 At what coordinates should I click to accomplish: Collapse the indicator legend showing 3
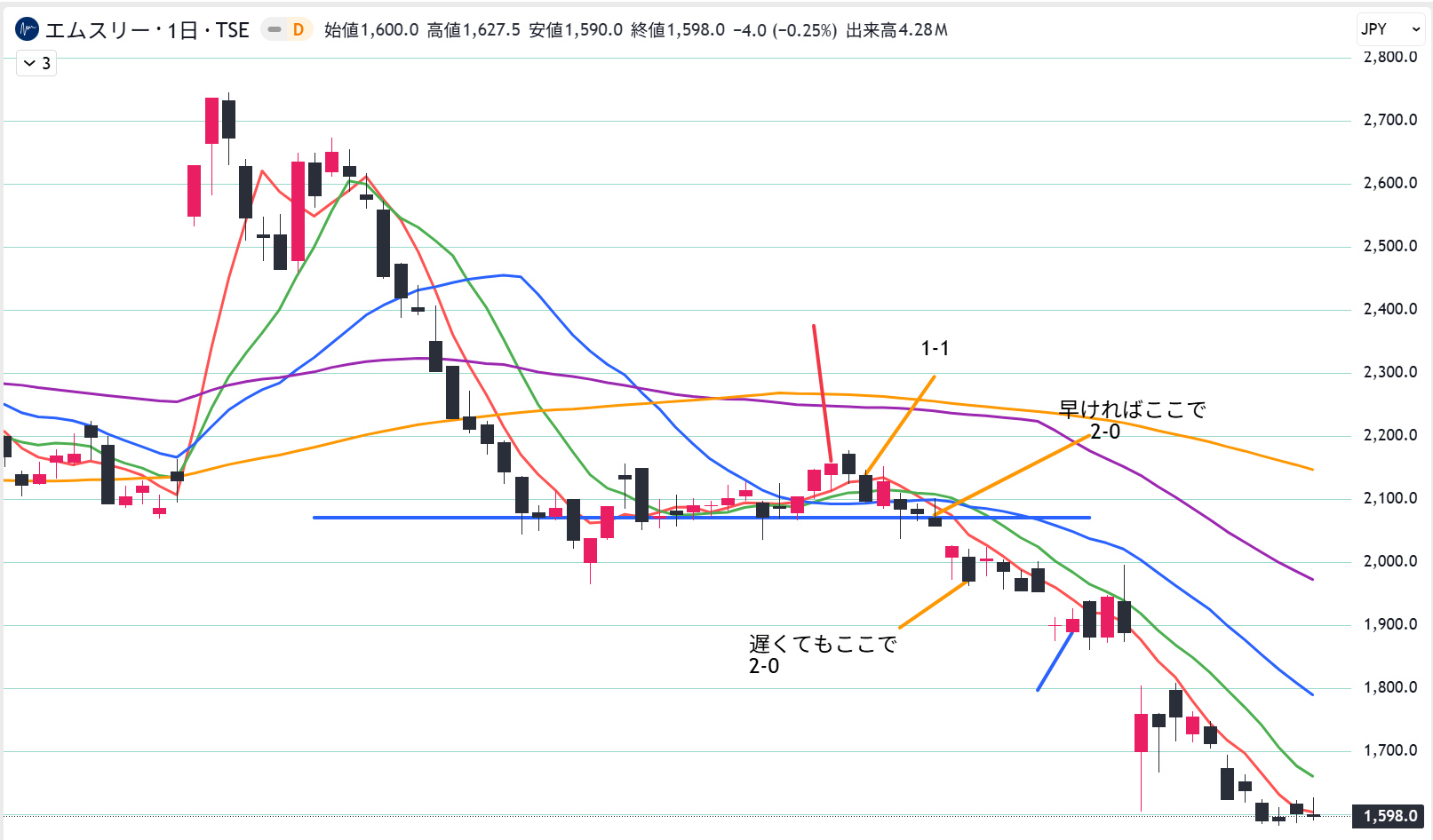pos(36,63)
